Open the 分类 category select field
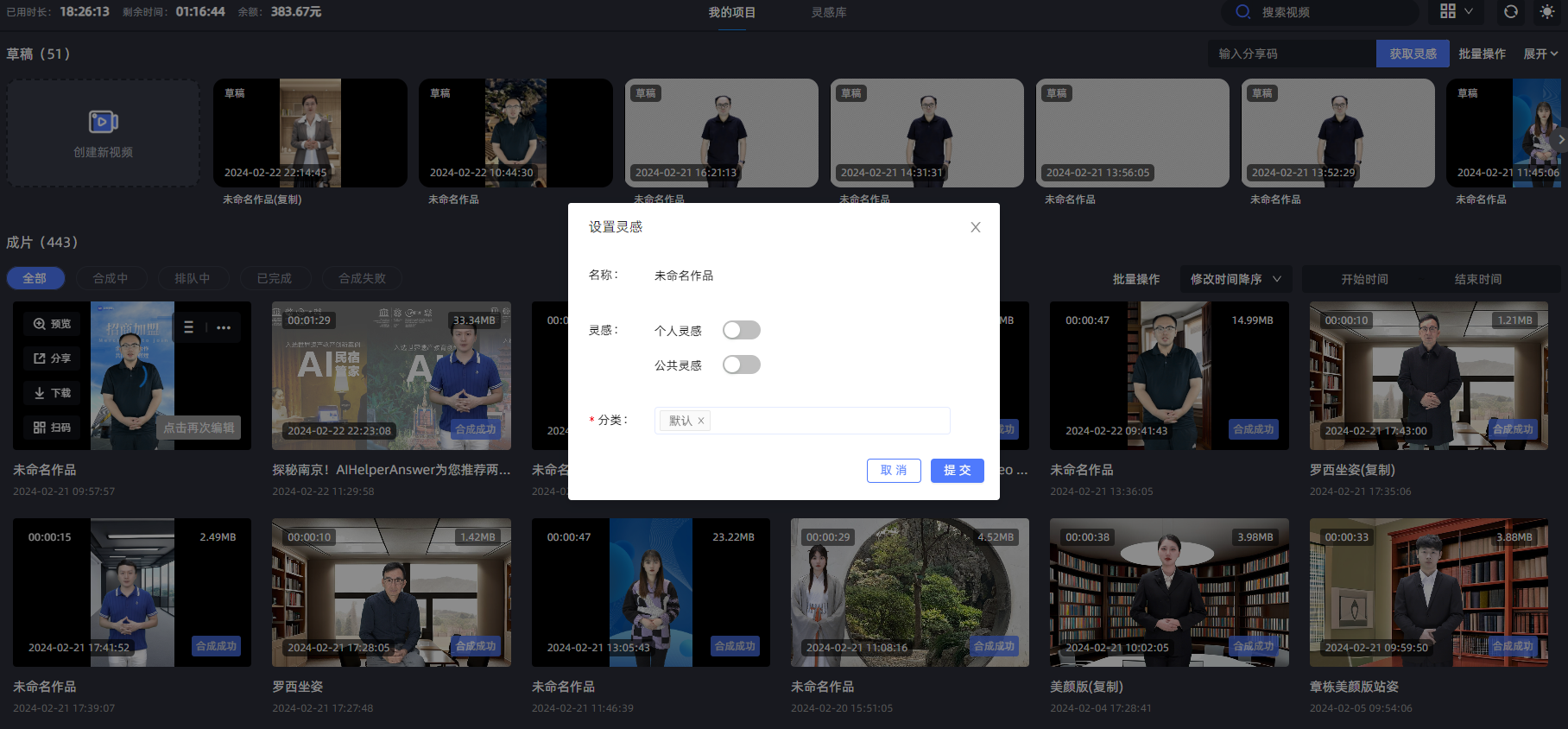This screenshot has height=729, width=1568. (802, 421)
